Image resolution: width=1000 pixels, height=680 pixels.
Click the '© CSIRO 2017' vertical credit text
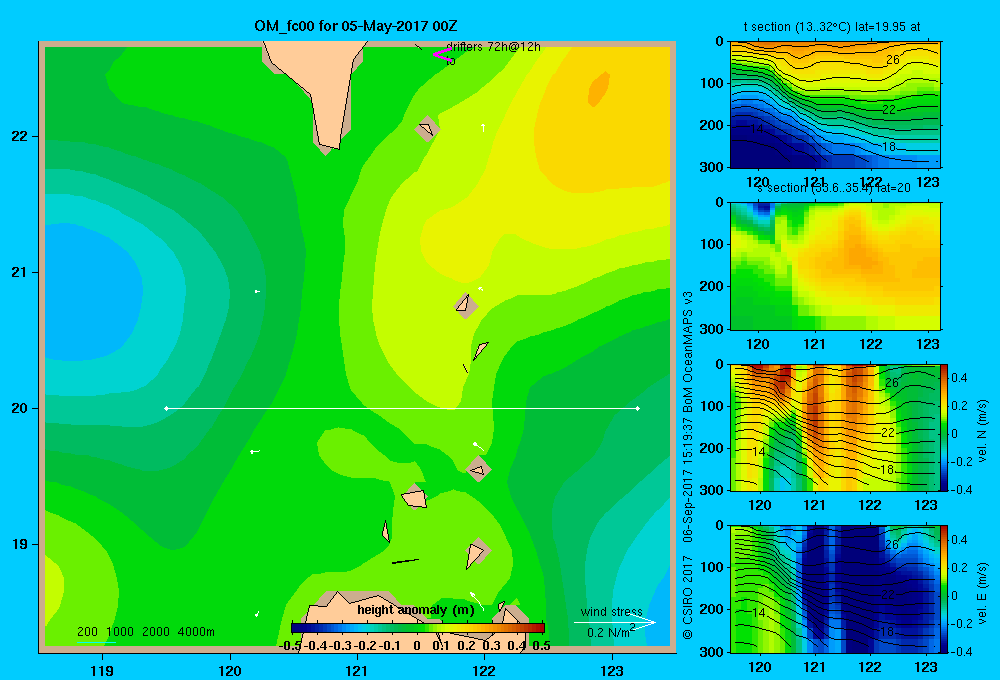pos(688,598)
